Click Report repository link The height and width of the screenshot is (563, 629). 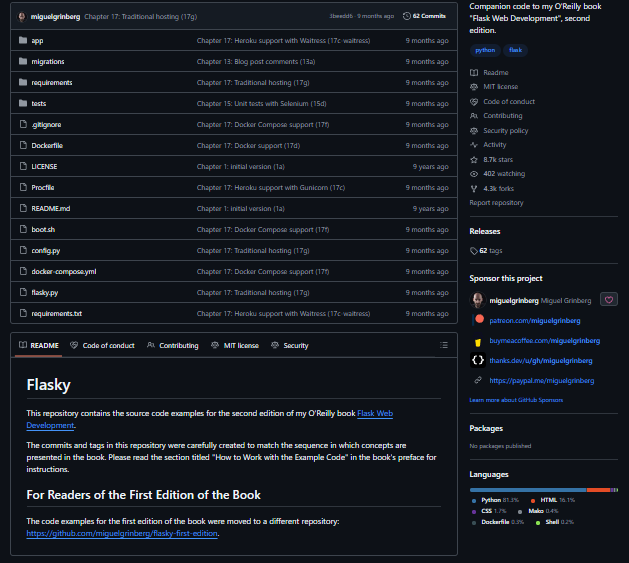click(x=496, y=203)
